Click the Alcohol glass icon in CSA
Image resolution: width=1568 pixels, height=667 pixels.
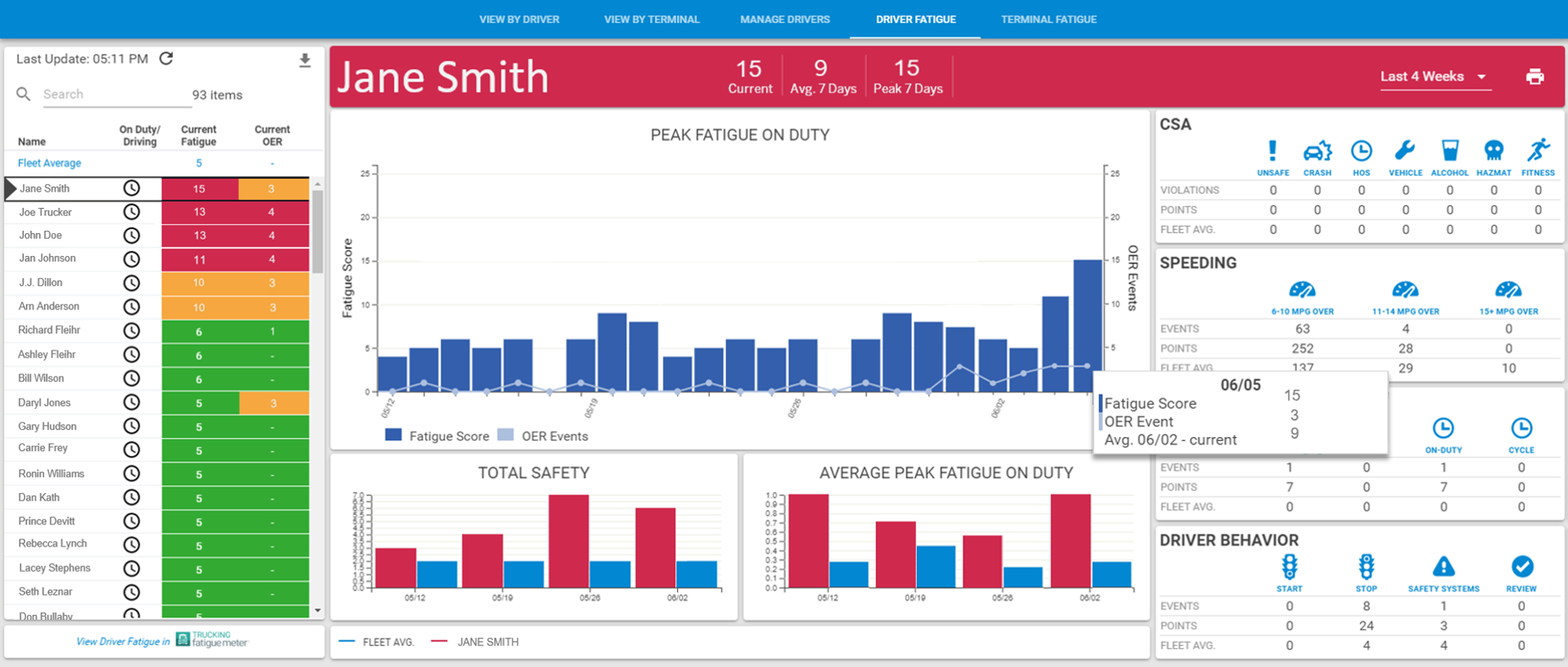pyautogui.click(x=1449, y=151)
